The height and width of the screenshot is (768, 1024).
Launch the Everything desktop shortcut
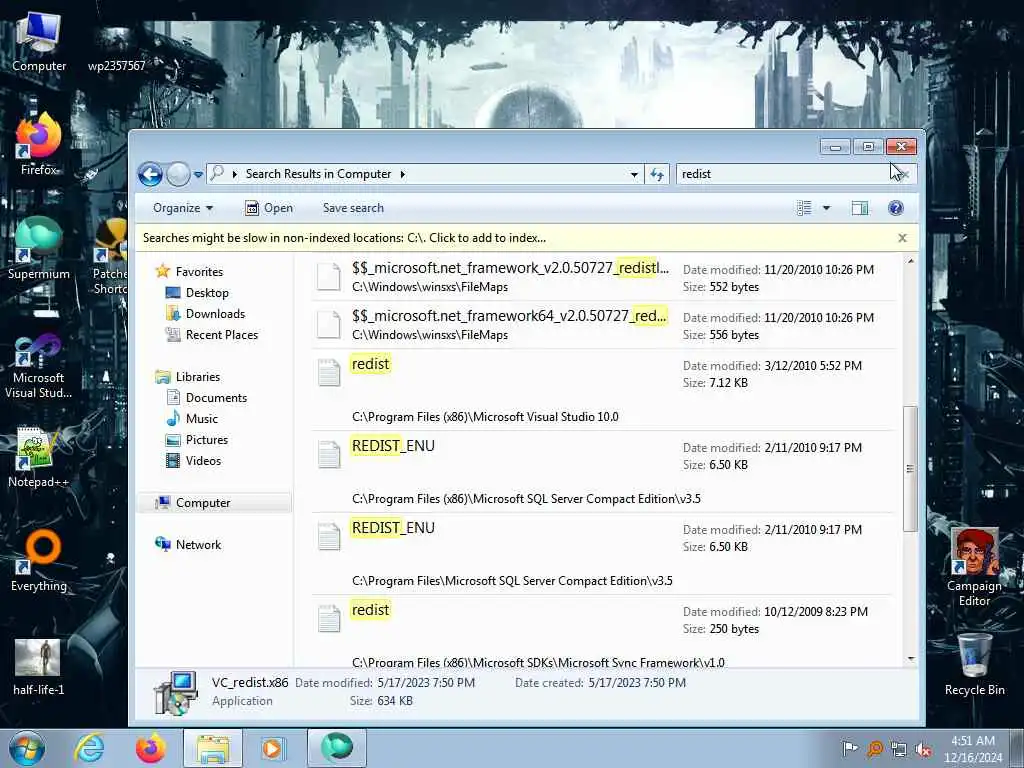[x=39, y=560]
